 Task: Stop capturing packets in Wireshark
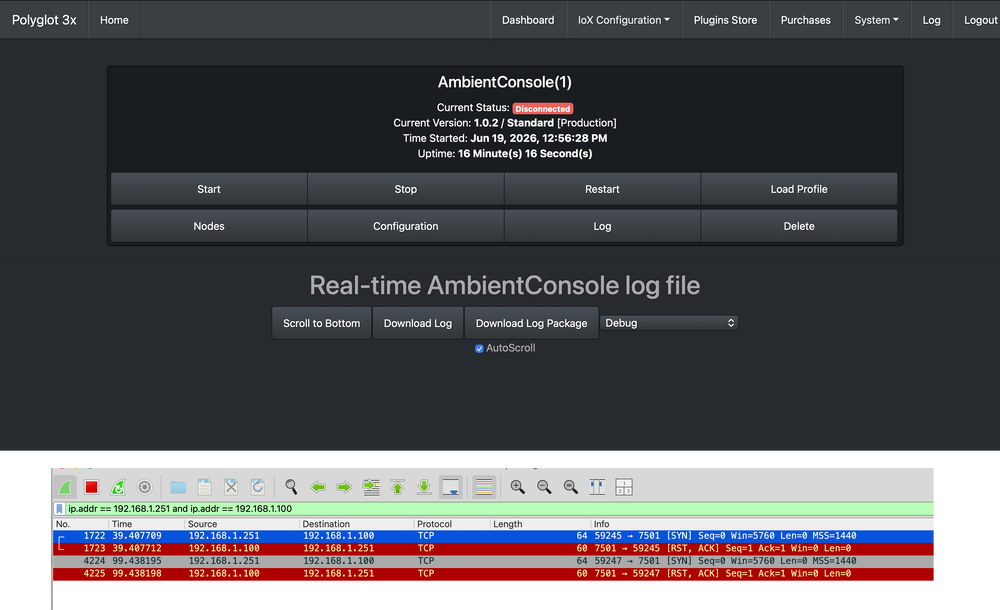click(x=92, y=487)
